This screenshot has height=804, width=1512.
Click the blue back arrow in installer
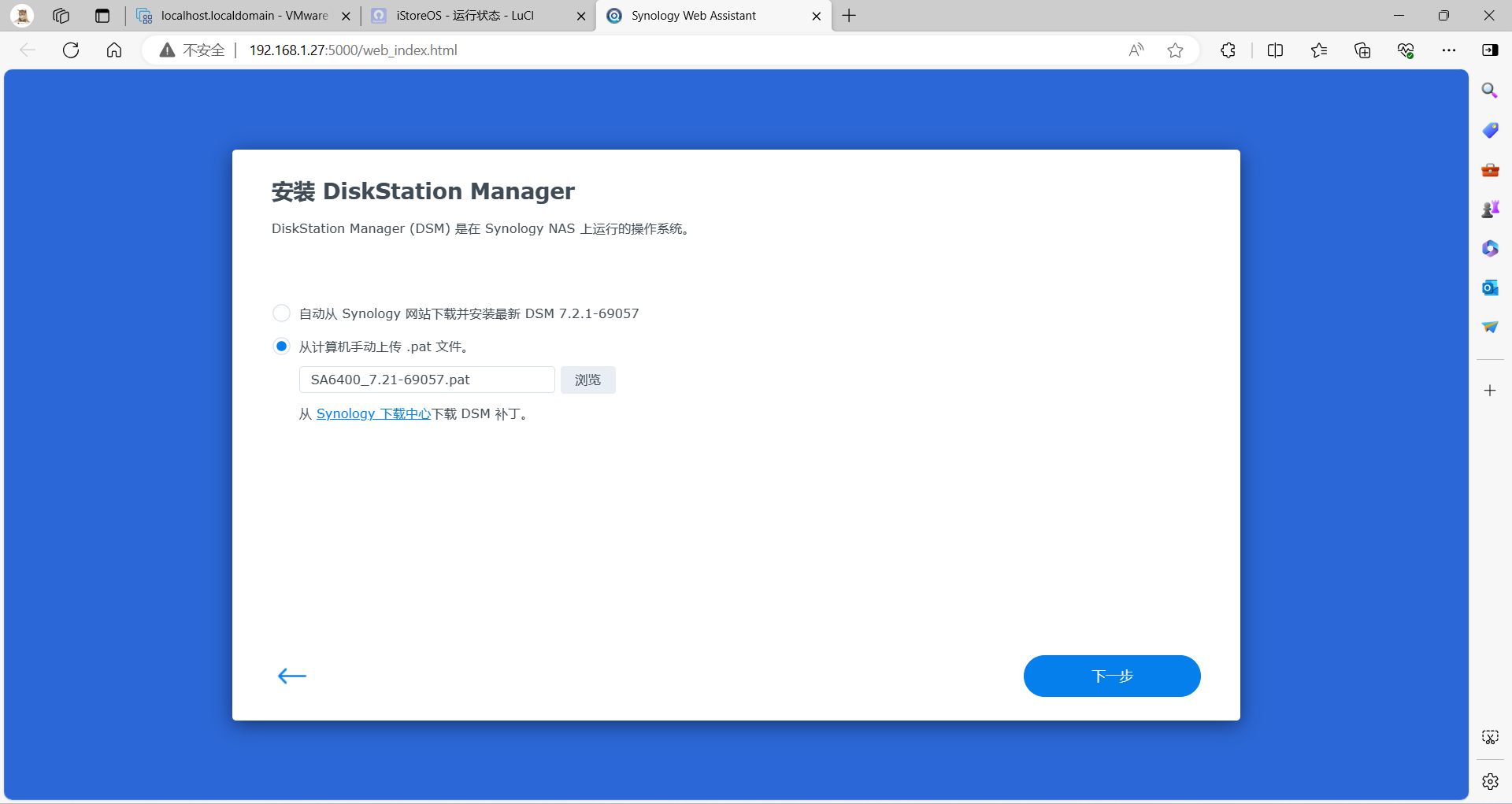tap(291, 676)
